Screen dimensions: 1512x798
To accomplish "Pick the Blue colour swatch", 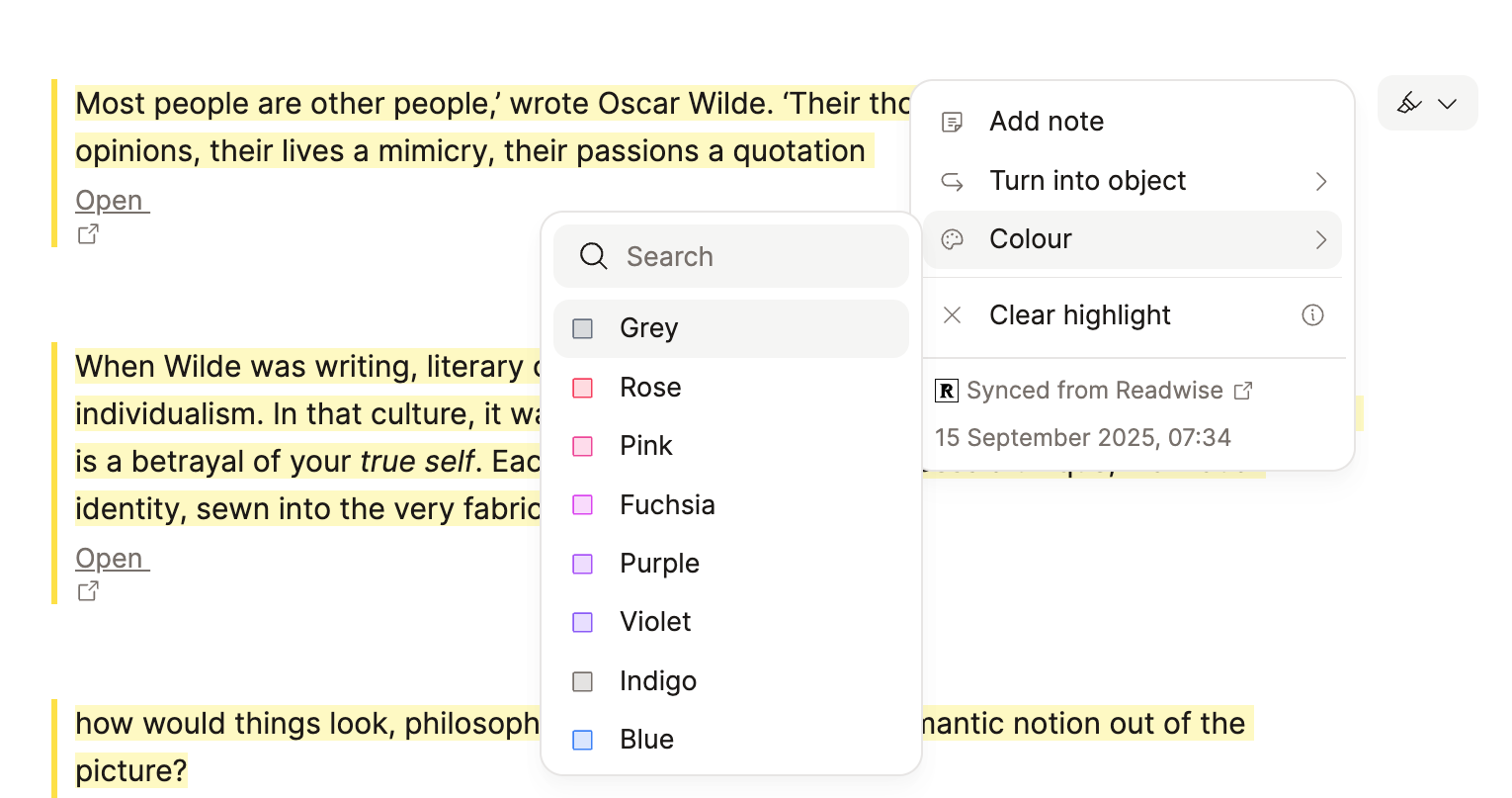I will pos(583,740).
